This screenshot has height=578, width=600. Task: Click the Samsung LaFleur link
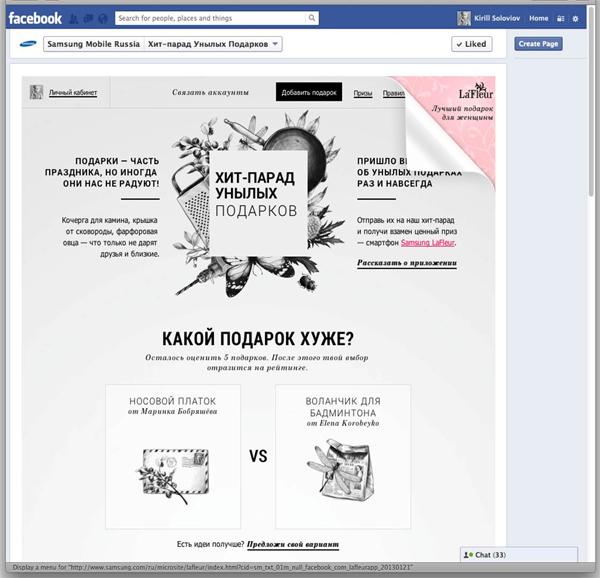coord(429,243)
